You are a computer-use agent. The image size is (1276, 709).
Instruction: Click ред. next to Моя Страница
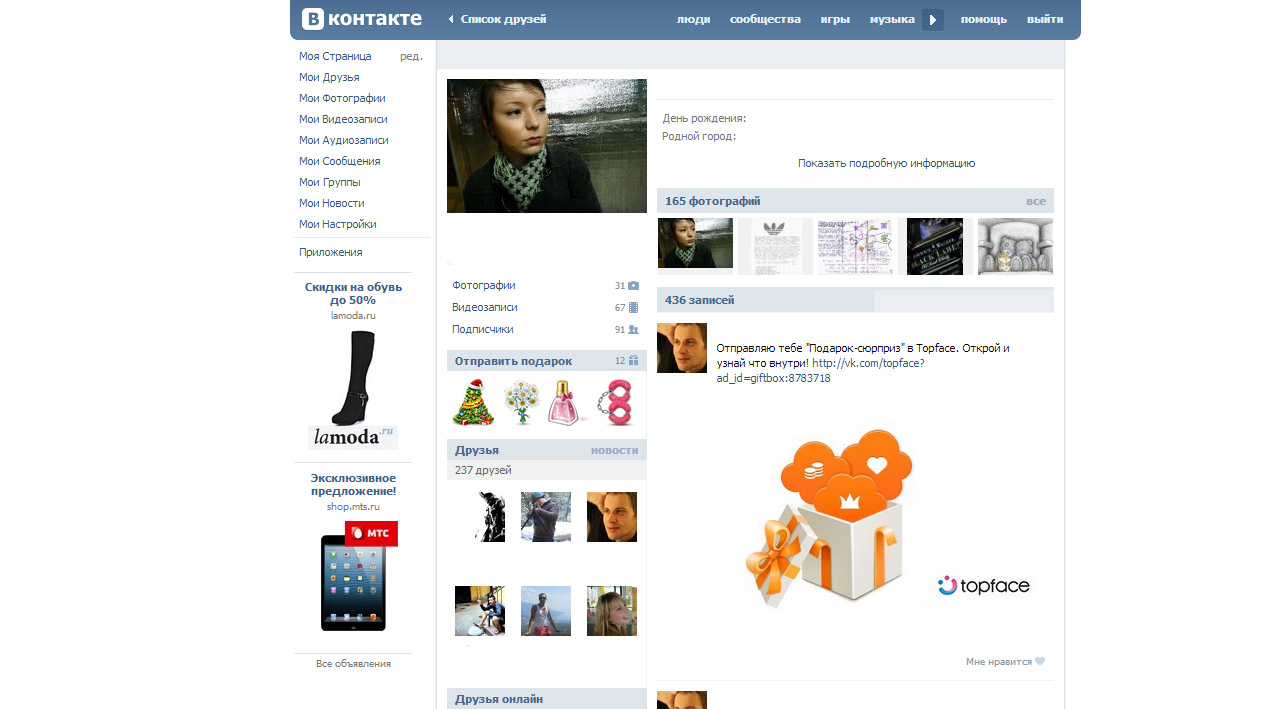pos(411,56)
